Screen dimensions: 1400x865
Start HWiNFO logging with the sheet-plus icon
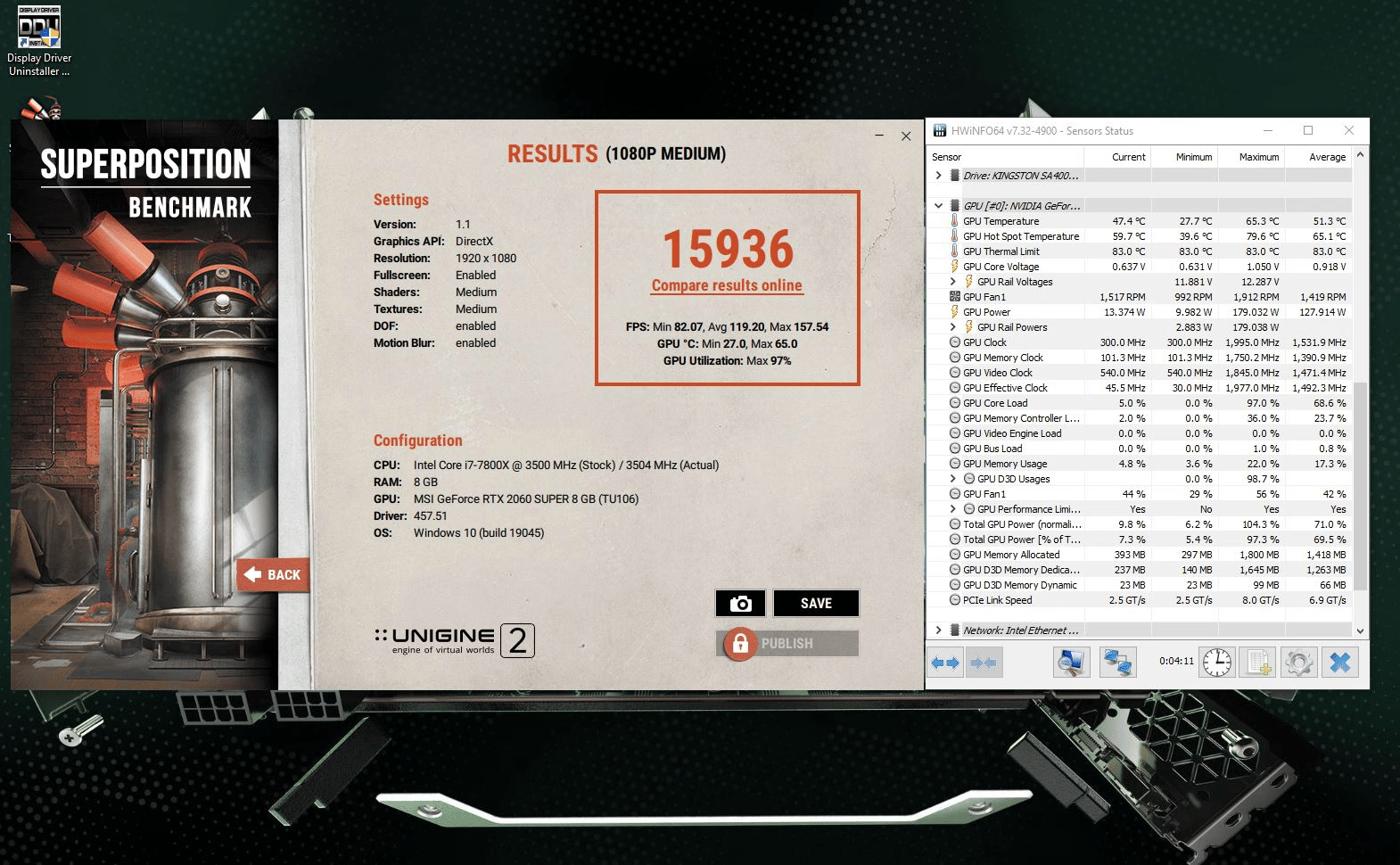pos(1258,663)
